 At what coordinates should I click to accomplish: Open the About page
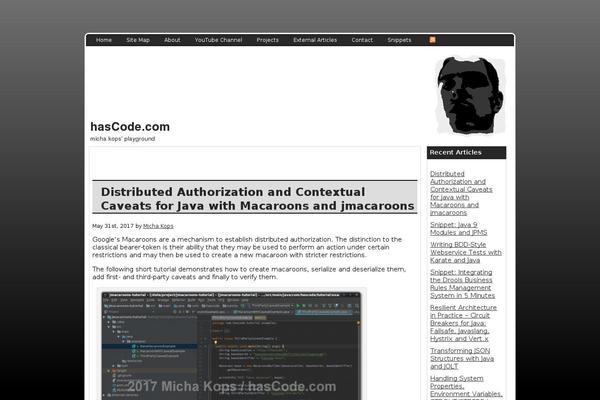[172, 40]
